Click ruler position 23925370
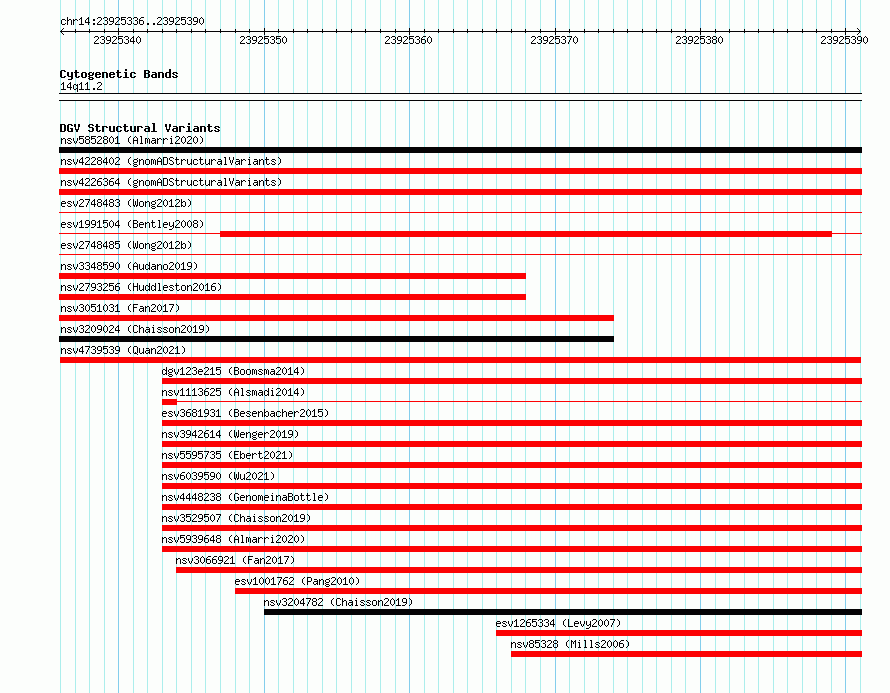Image resolution: width=890 pixels, height=693 pixels. 555,40
